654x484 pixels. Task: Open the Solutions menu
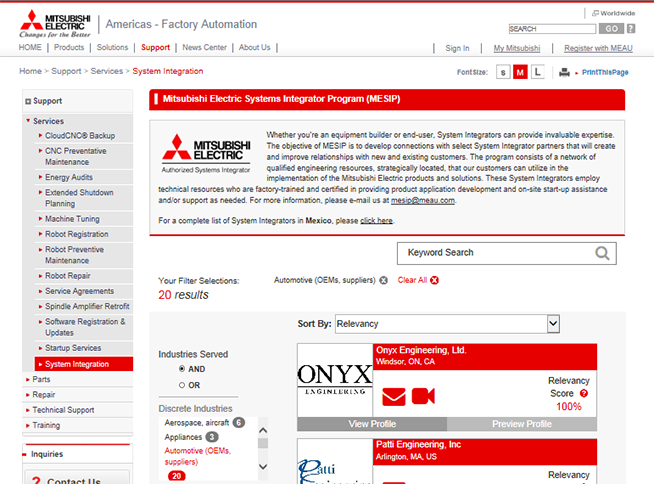tap(112, 47)
